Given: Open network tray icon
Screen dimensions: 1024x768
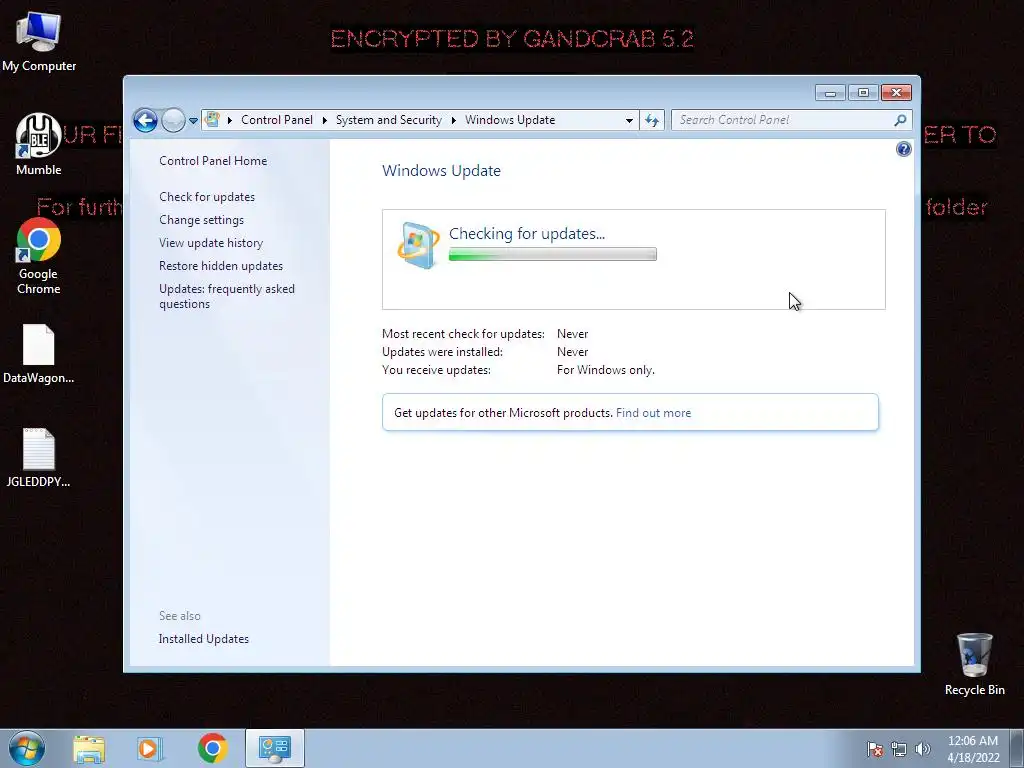Looking at the screenshot, I should [899, 750].
